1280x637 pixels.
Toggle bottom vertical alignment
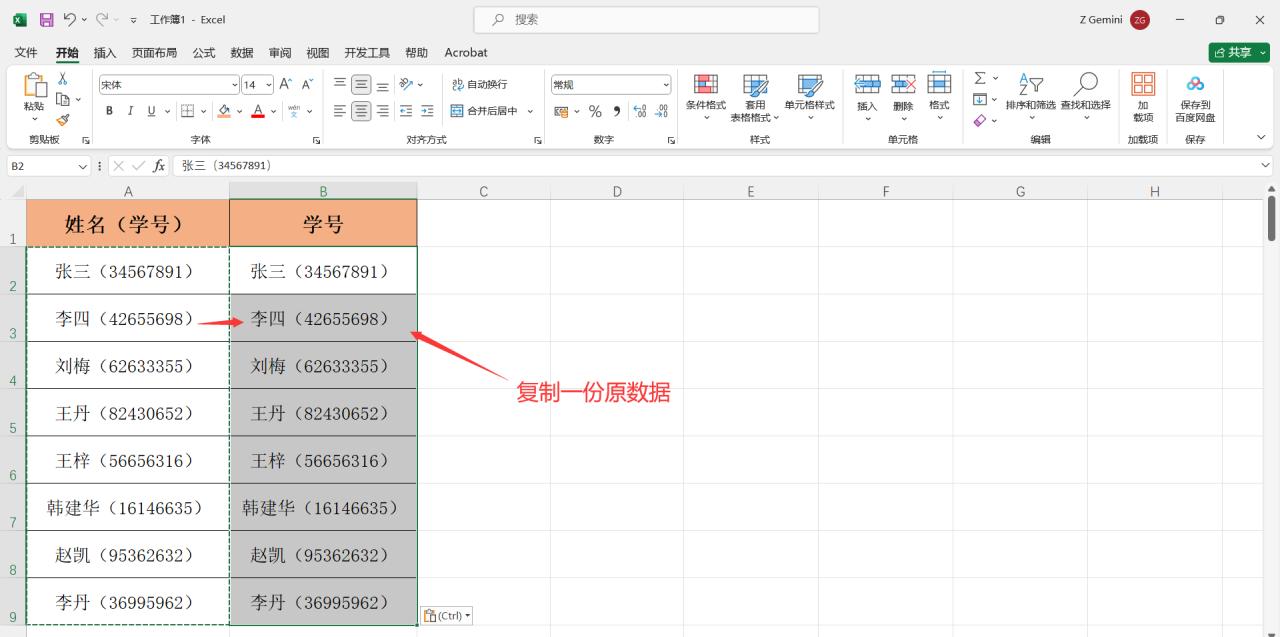tap(382, 85)
